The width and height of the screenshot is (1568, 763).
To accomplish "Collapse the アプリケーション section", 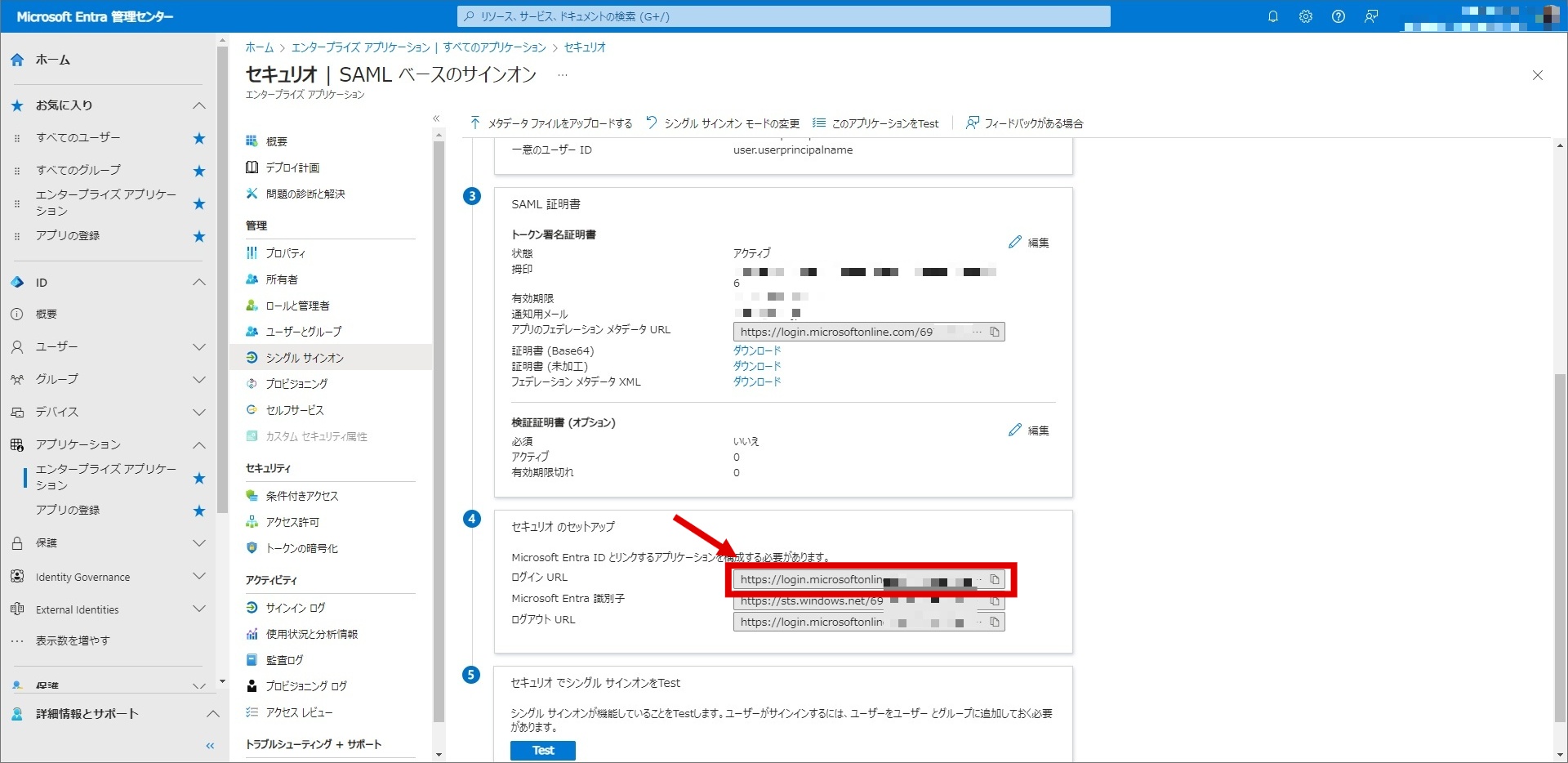I will 198,445.
